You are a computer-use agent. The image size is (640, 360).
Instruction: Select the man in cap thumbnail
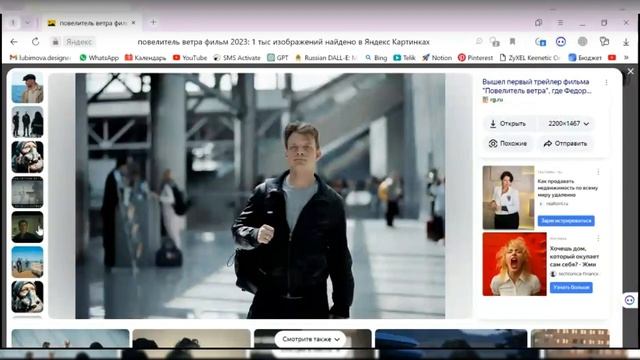[27, 87]
